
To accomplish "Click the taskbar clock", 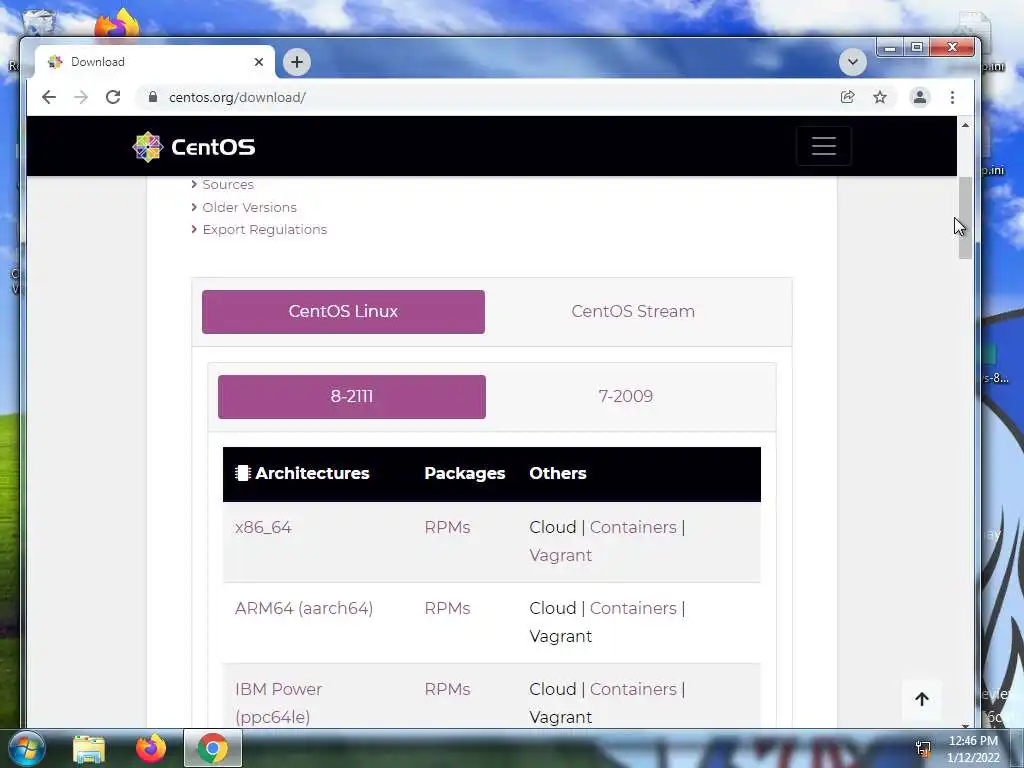I will [973, 749].
